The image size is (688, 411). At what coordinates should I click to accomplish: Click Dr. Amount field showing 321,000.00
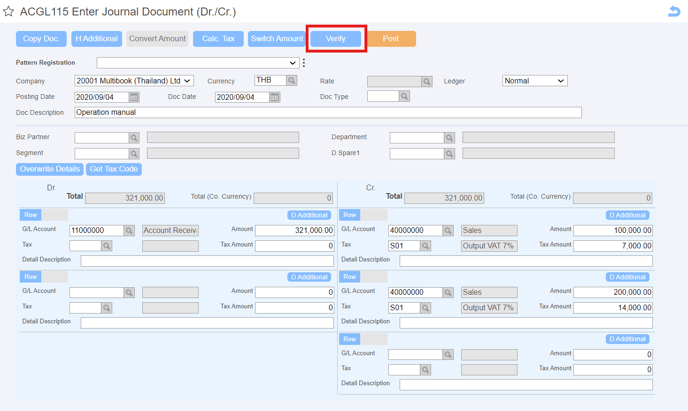coord(295,230)
